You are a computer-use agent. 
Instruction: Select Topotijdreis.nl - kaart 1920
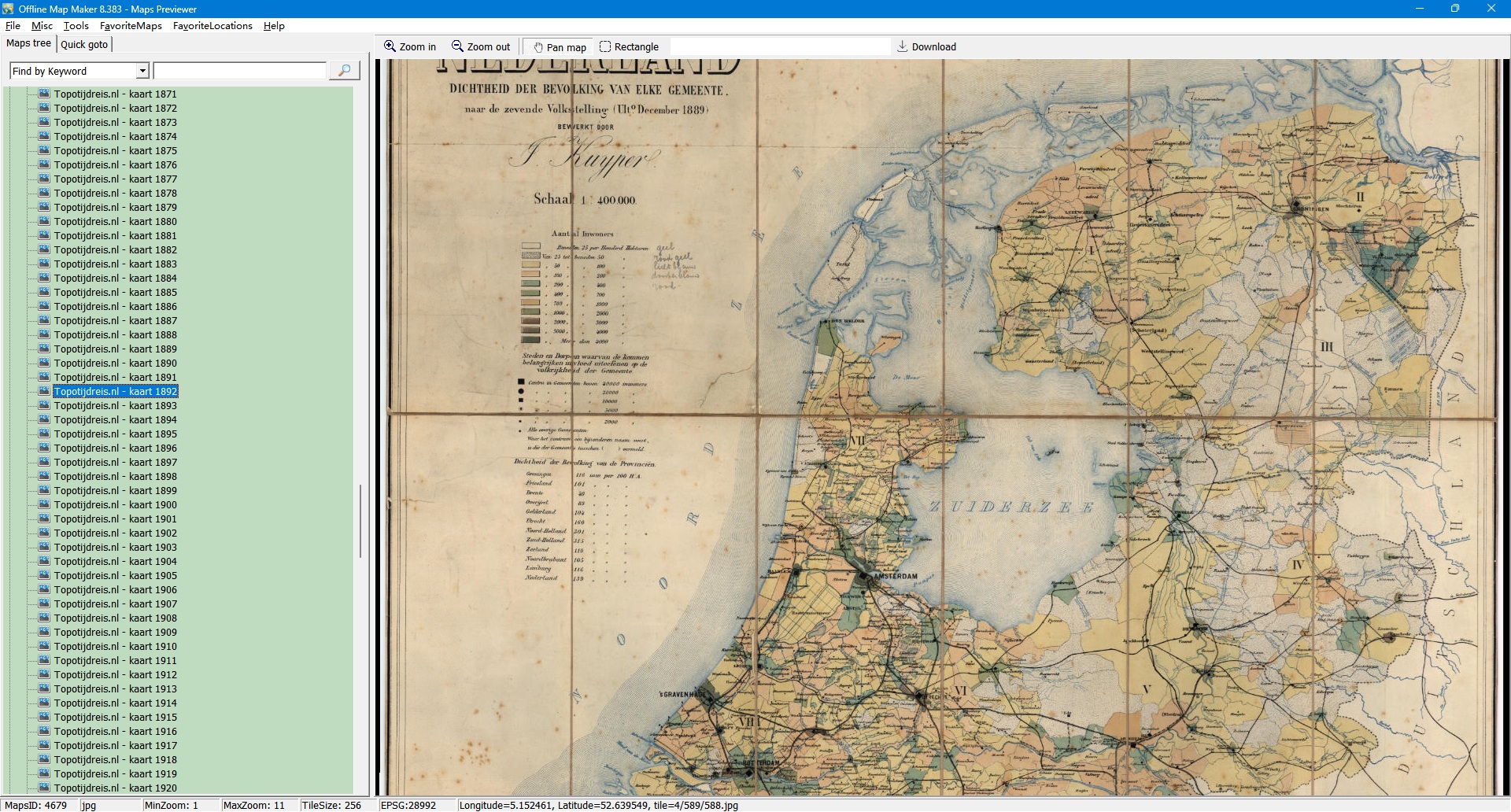click(x=115, y=788)
